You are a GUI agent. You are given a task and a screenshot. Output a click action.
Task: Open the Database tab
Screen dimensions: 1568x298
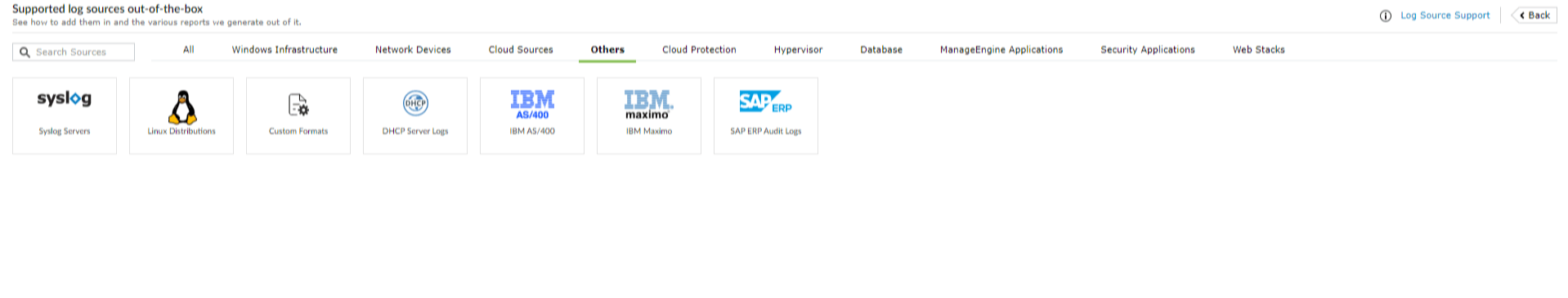pos(881,50)
